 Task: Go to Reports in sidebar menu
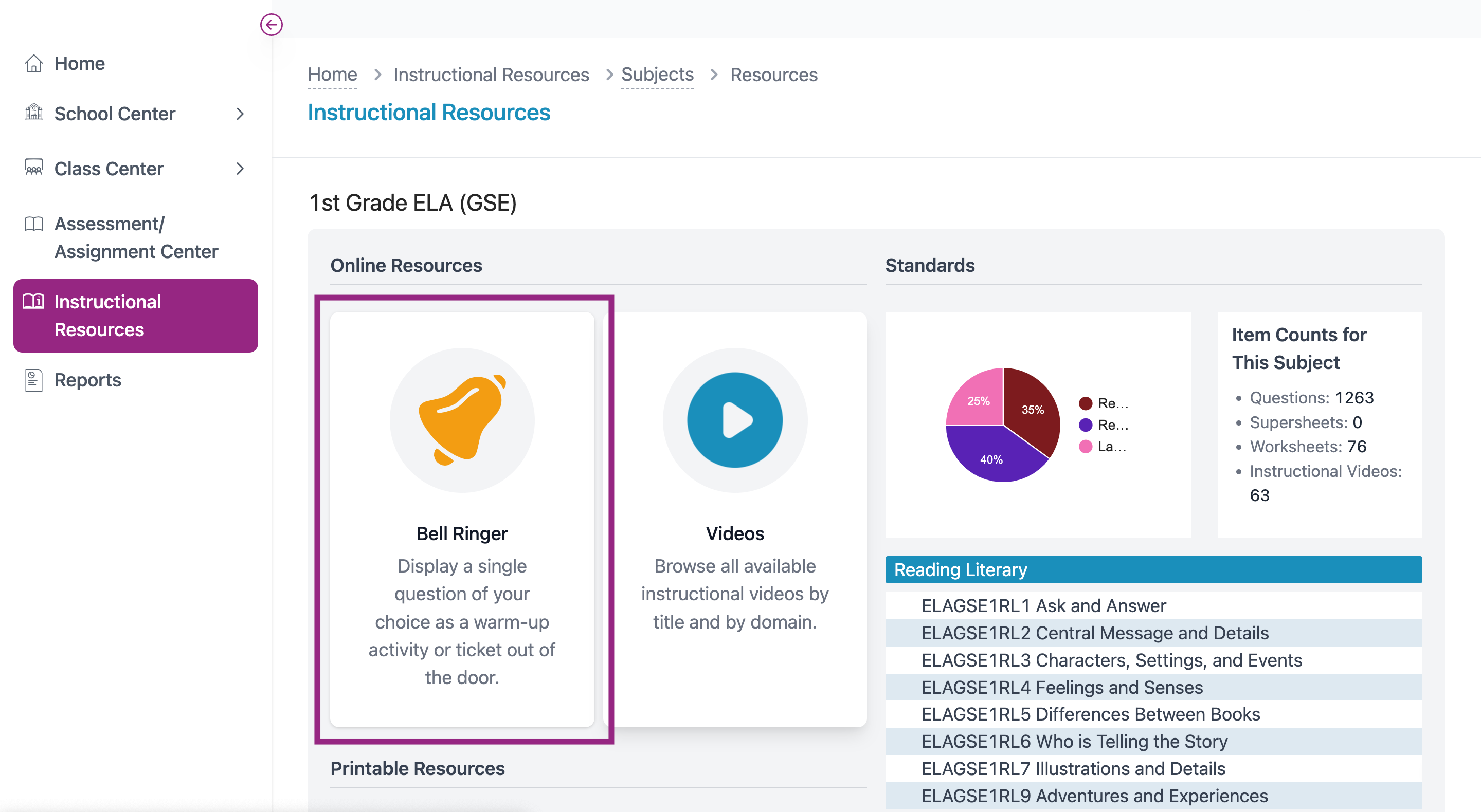click(87, 380)
